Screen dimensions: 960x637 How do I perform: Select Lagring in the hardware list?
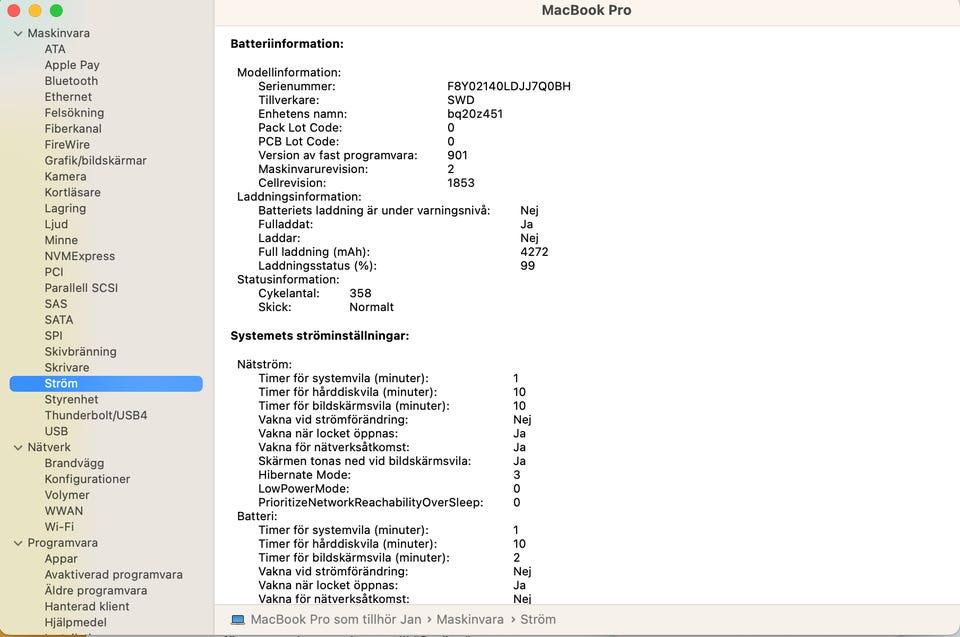pos(65,208)
